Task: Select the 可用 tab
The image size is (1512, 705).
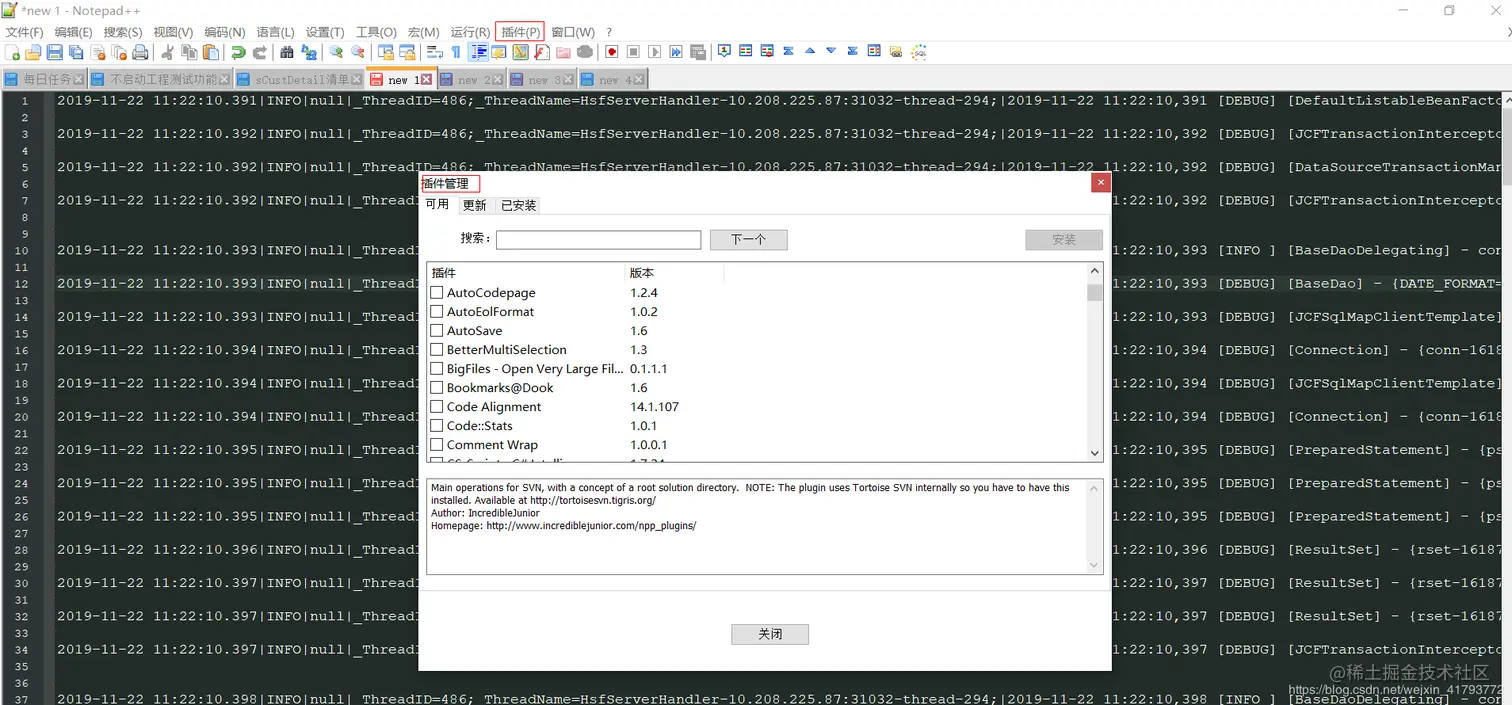Action: click(438, 204)
